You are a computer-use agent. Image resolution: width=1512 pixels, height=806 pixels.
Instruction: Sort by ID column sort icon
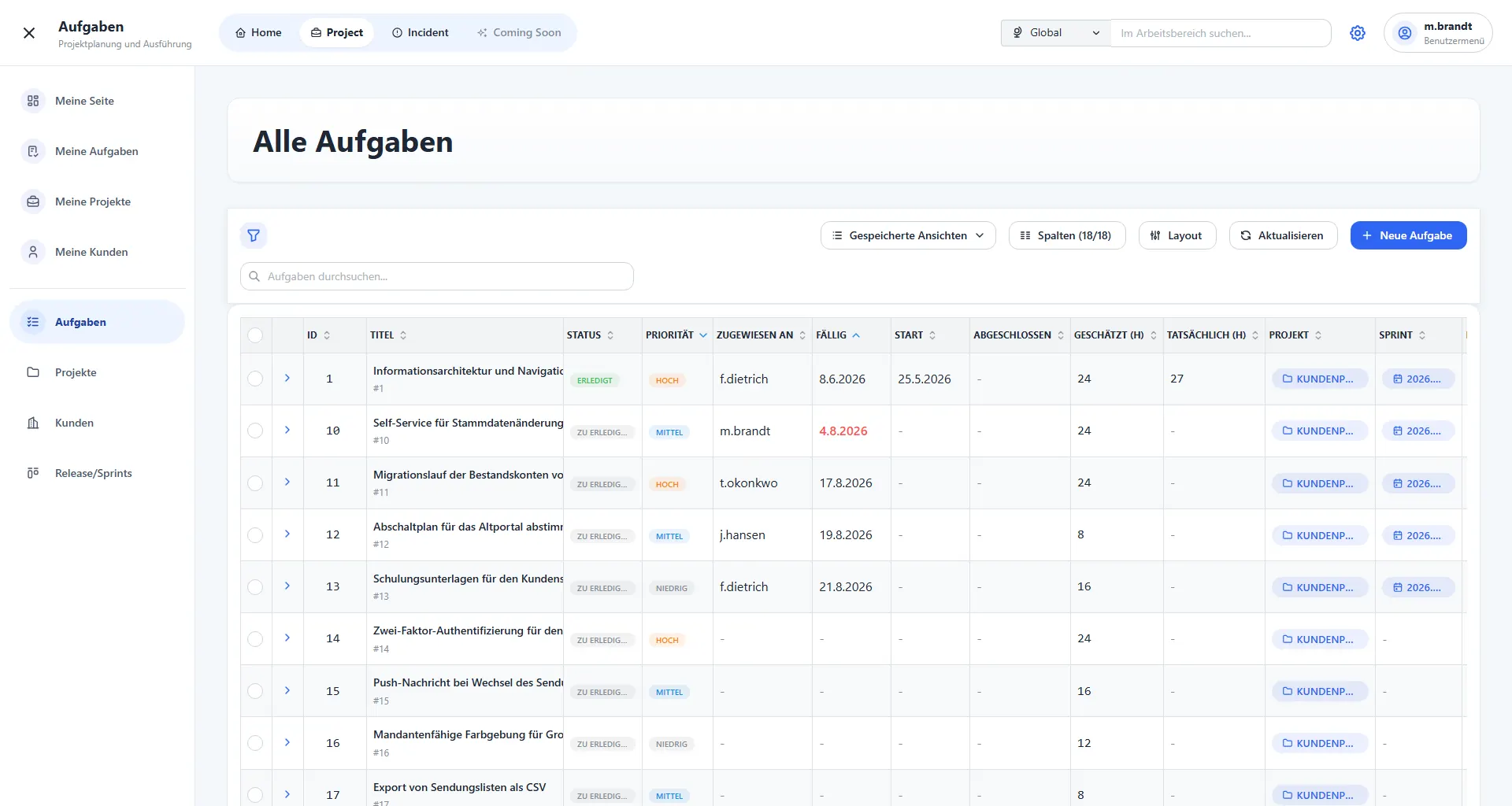[327, 335]
